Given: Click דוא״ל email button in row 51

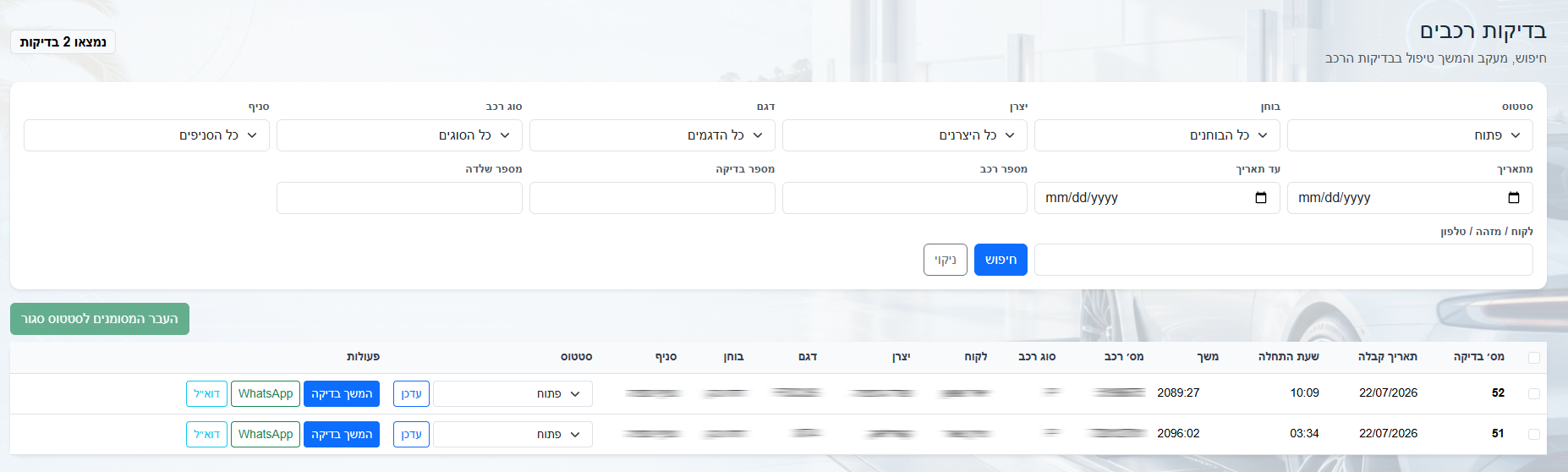Looking at the screenshot, I should coord(206,435).
